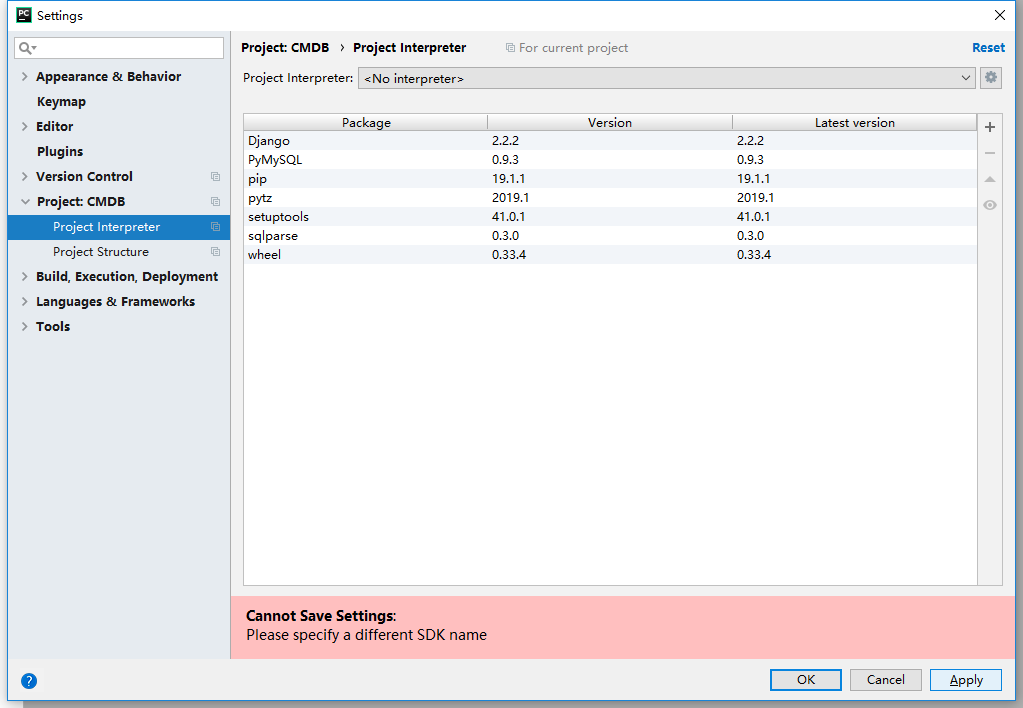Upgrade the package using the up-arrow icon
1023x708 pixels.
[989, 179]
